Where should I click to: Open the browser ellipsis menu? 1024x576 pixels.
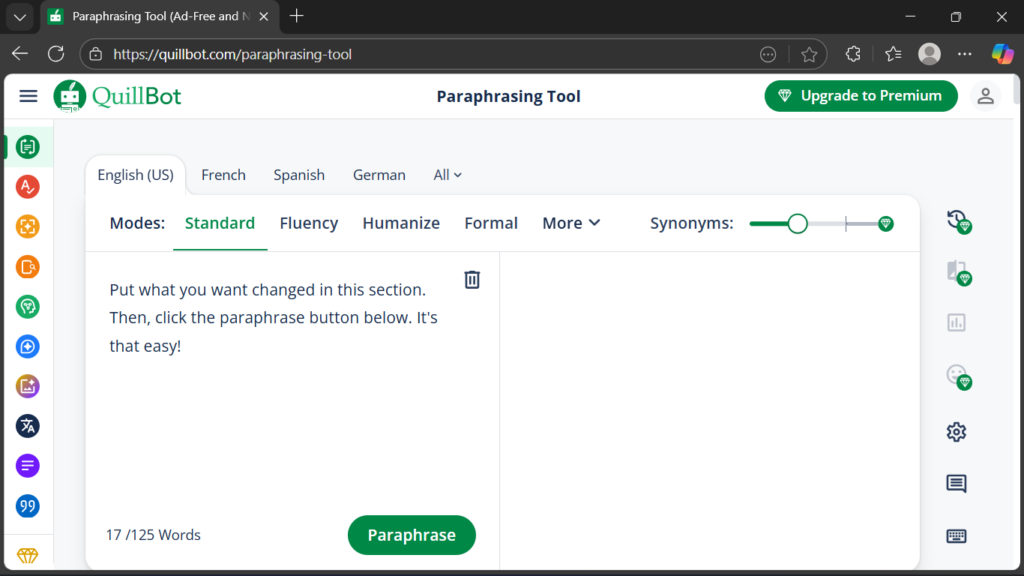(964, 54)
